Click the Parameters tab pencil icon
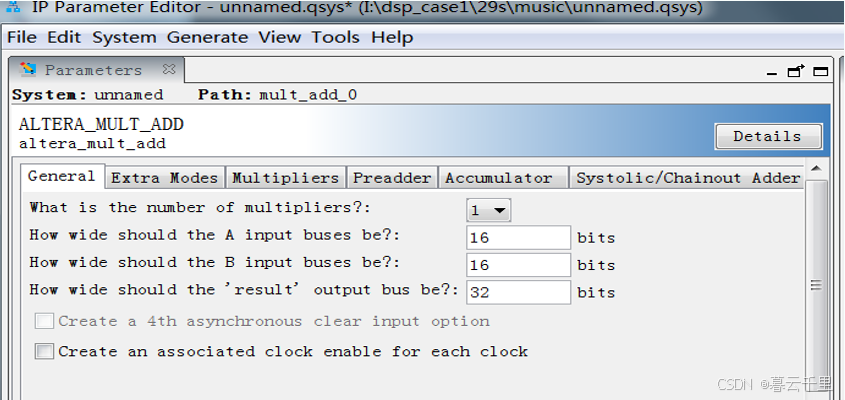845x400 pixels. coord(28,70)
